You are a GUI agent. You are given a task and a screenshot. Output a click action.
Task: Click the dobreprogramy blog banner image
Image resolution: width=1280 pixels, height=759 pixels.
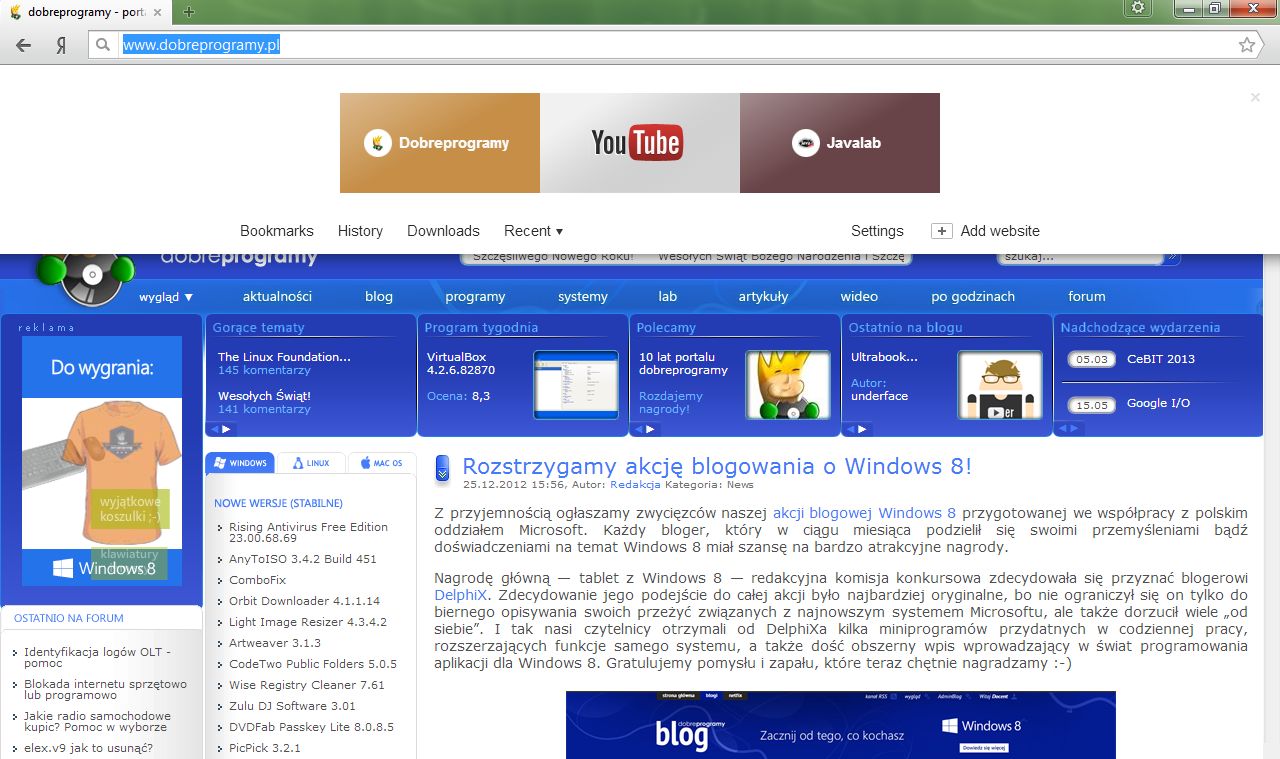point(840,725)
